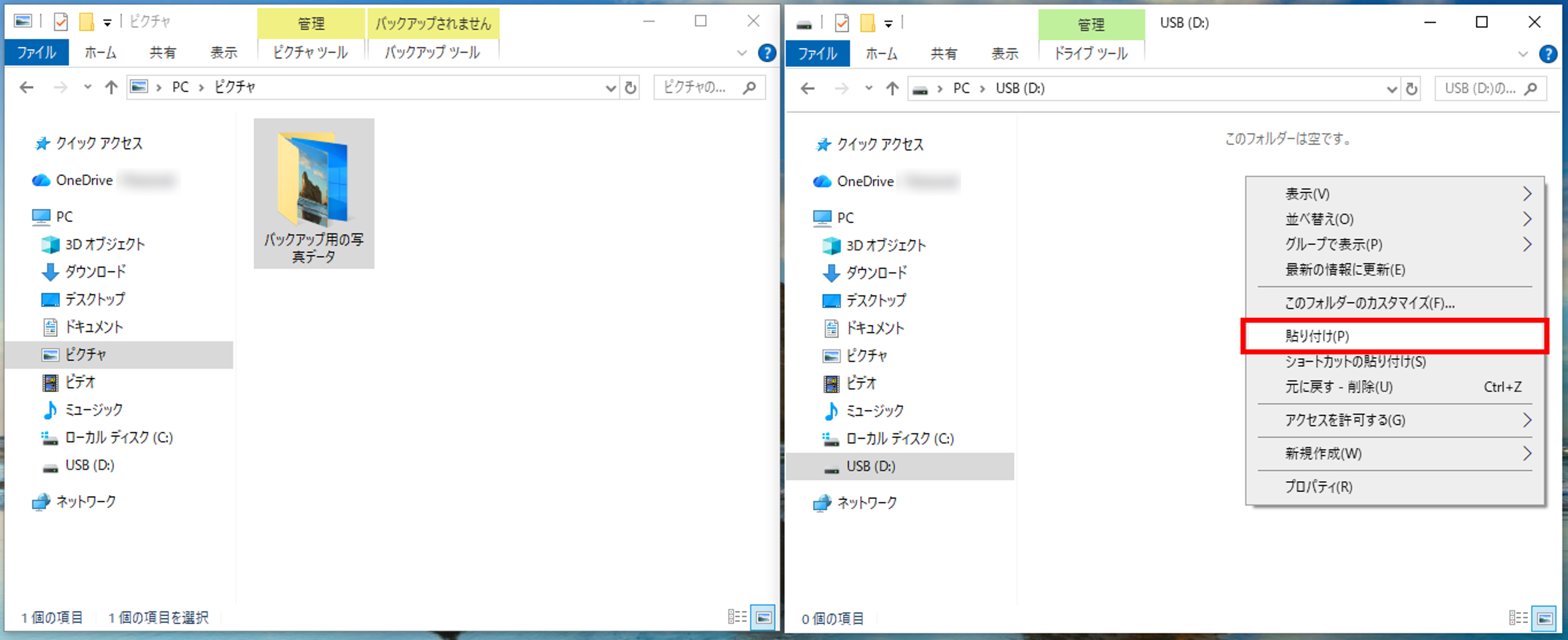The height and width of the screenshot is (640, 1568).
Task: Click the back arrow in the ピクチャ window
Action: click(27, 88)
